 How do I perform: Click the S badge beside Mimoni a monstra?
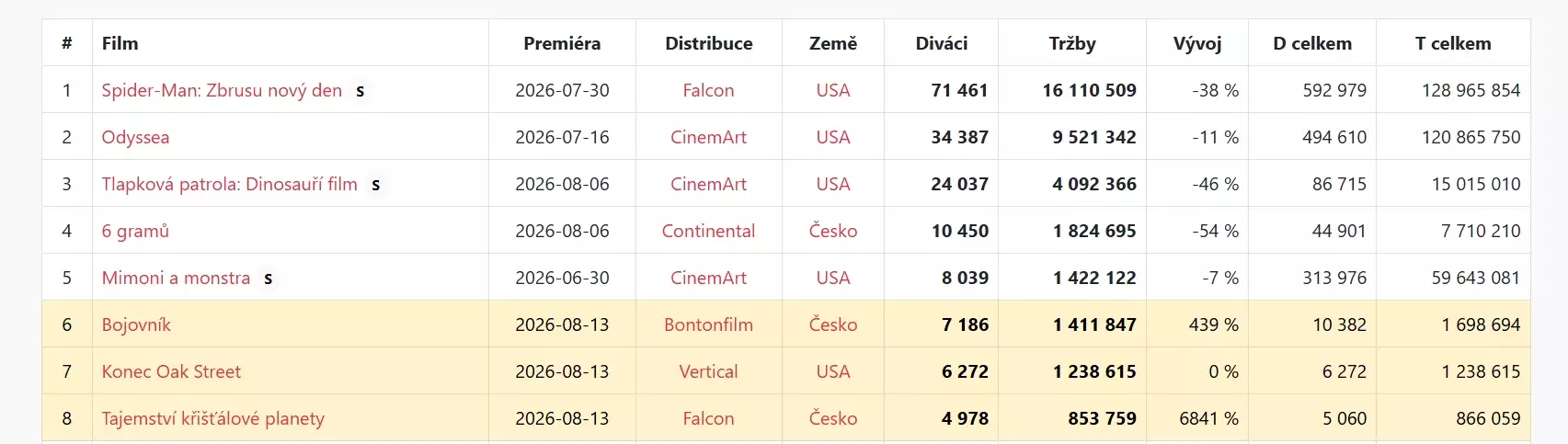[269, 279]
